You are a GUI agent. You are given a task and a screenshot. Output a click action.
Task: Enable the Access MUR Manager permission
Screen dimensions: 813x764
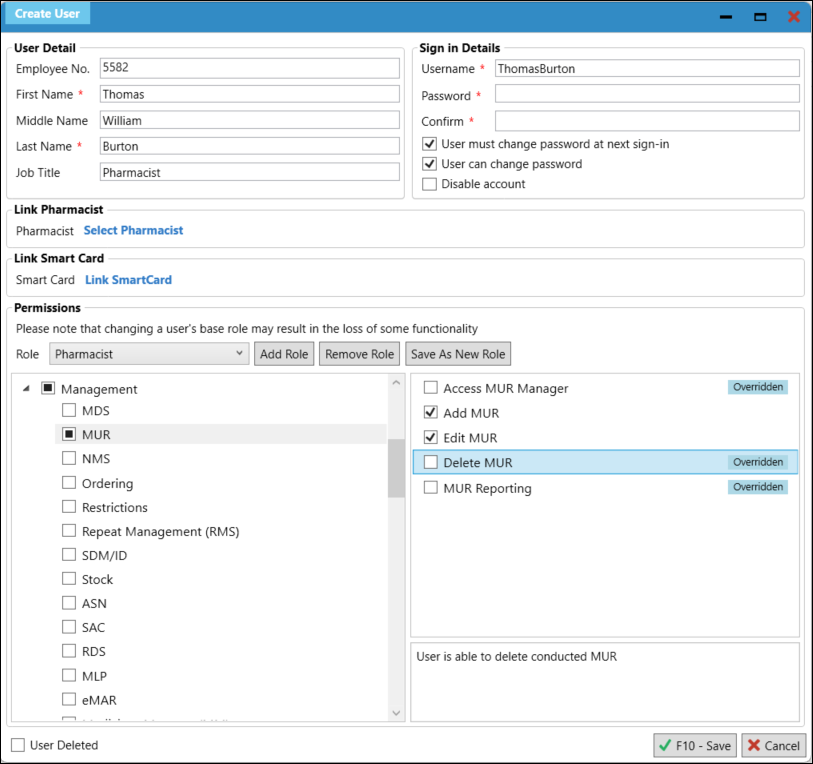(x=431, y=388)
